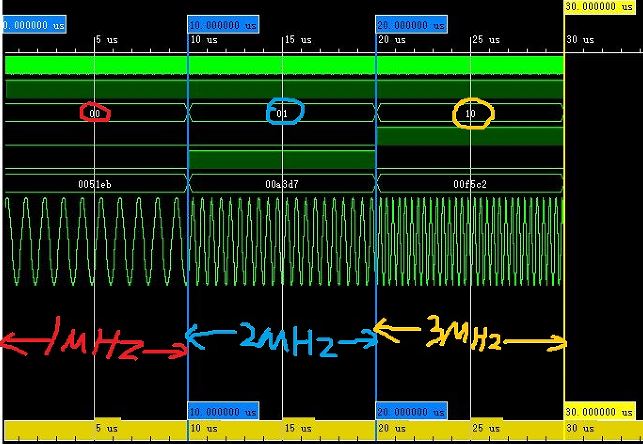This screenshot has height=444, width=643.
Task: Click the 15 us label on the yellow ruler
Action: point(298,428)
